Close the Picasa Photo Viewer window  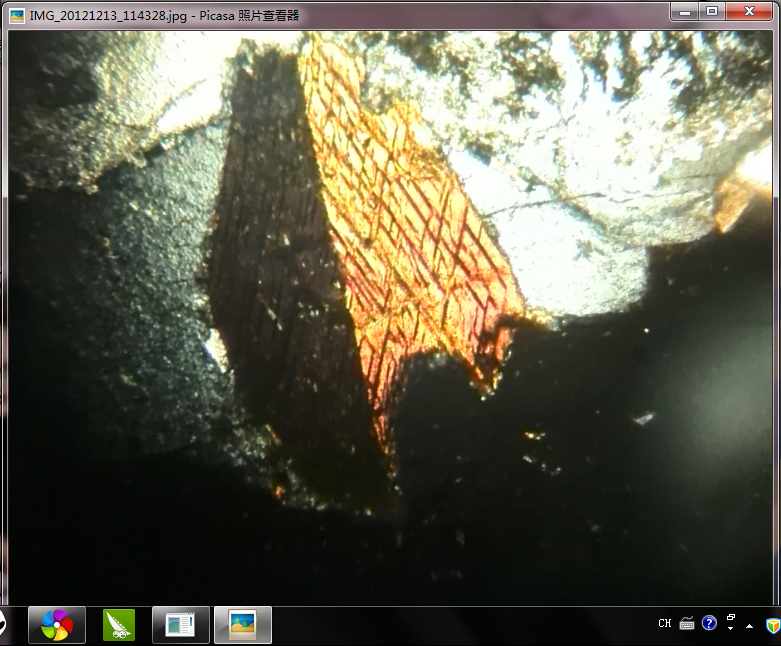tap(749, 11)
